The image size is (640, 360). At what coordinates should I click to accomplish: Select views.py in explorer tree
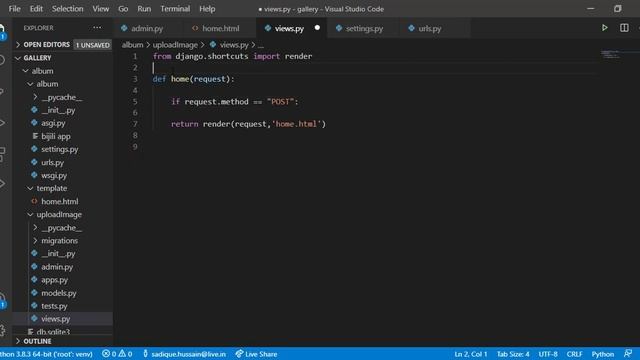56,319
